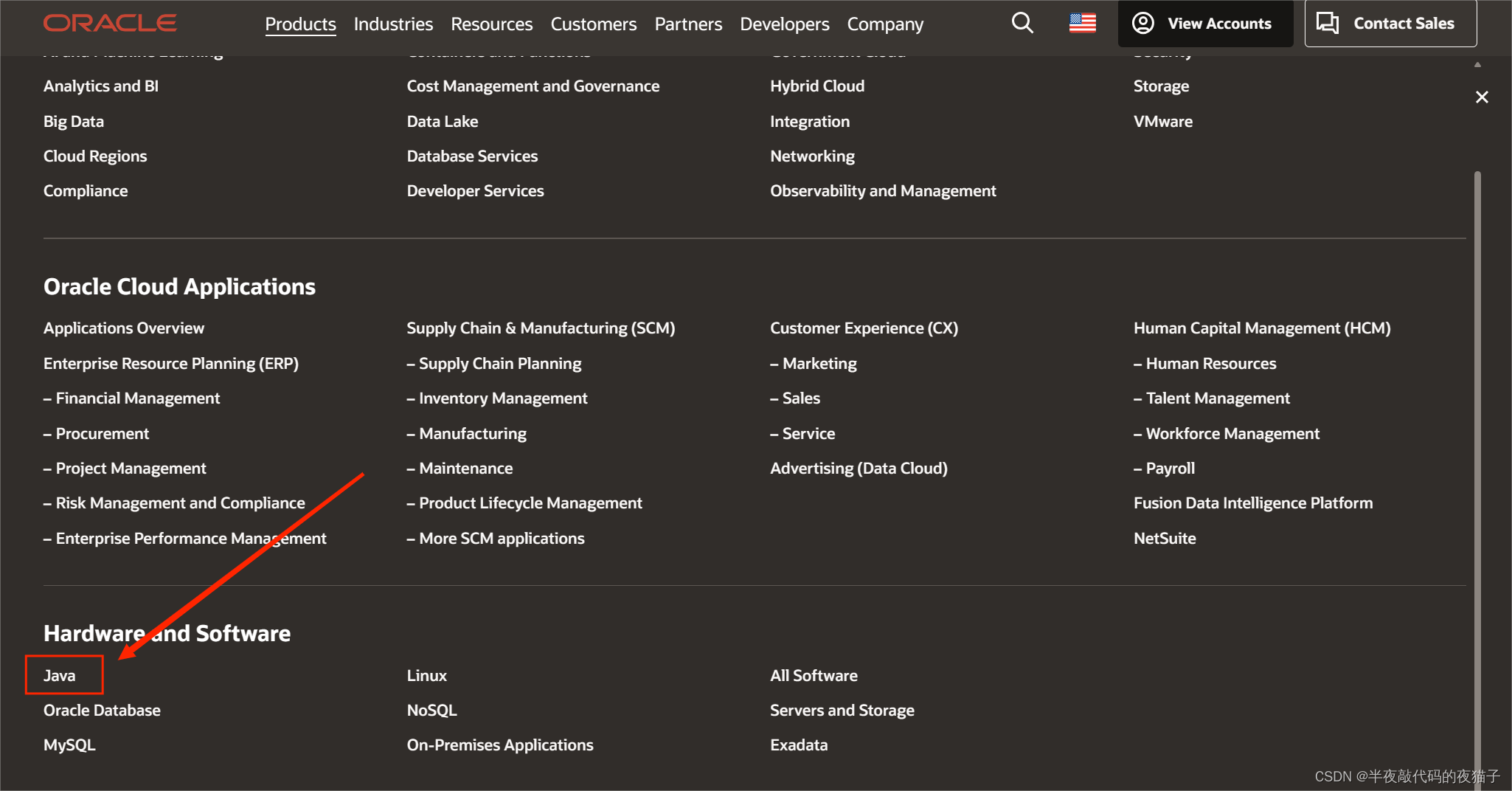Open the Industries menu
This screenshot has width=1512, height=791.
393,24
